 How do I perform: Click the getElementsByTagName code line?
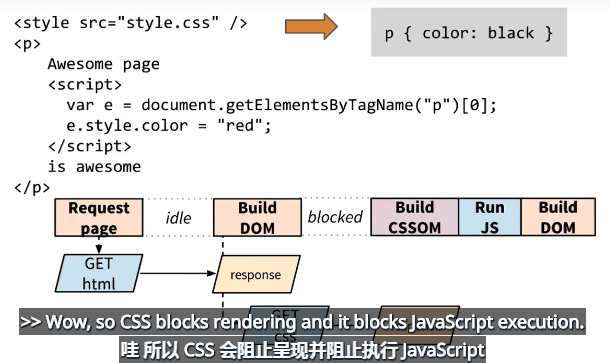pyautogui.click(x=282, y=105)
